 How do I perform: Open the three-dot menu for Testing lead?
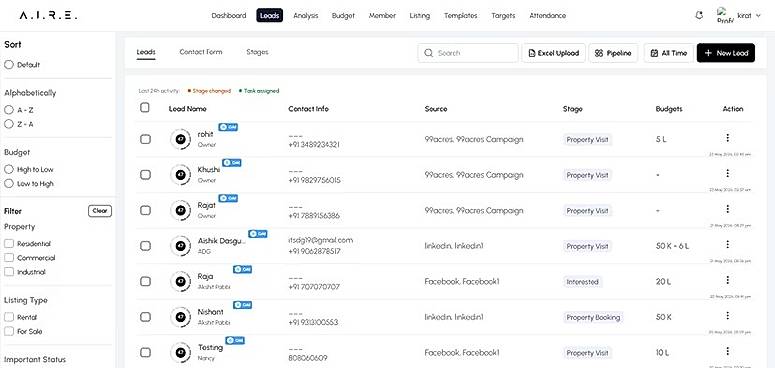pyautogui.click(x=728, y=351)
